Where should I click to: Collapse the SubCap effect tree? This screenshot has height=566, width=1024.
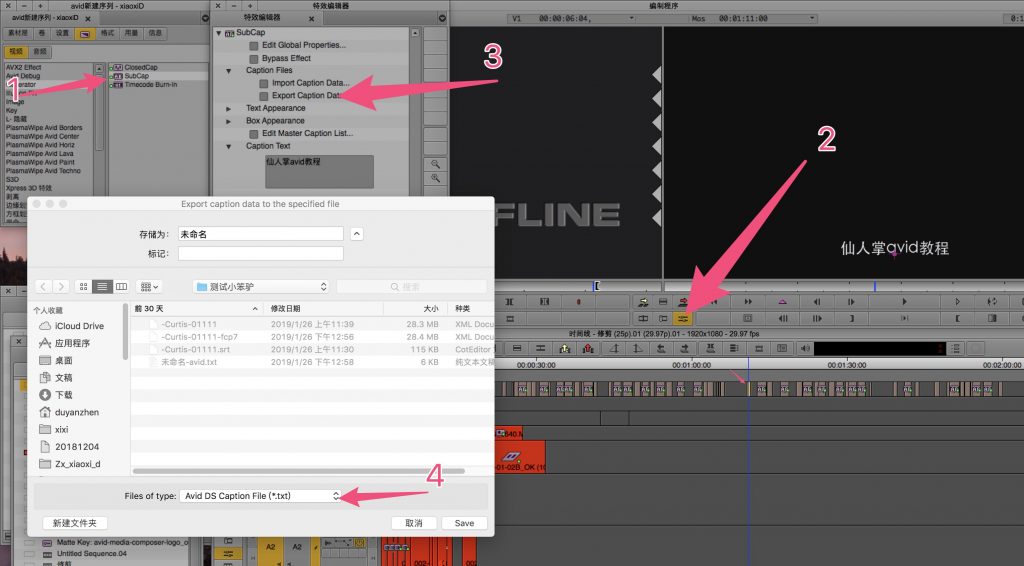pyautogui.click(x=219, y=33)
